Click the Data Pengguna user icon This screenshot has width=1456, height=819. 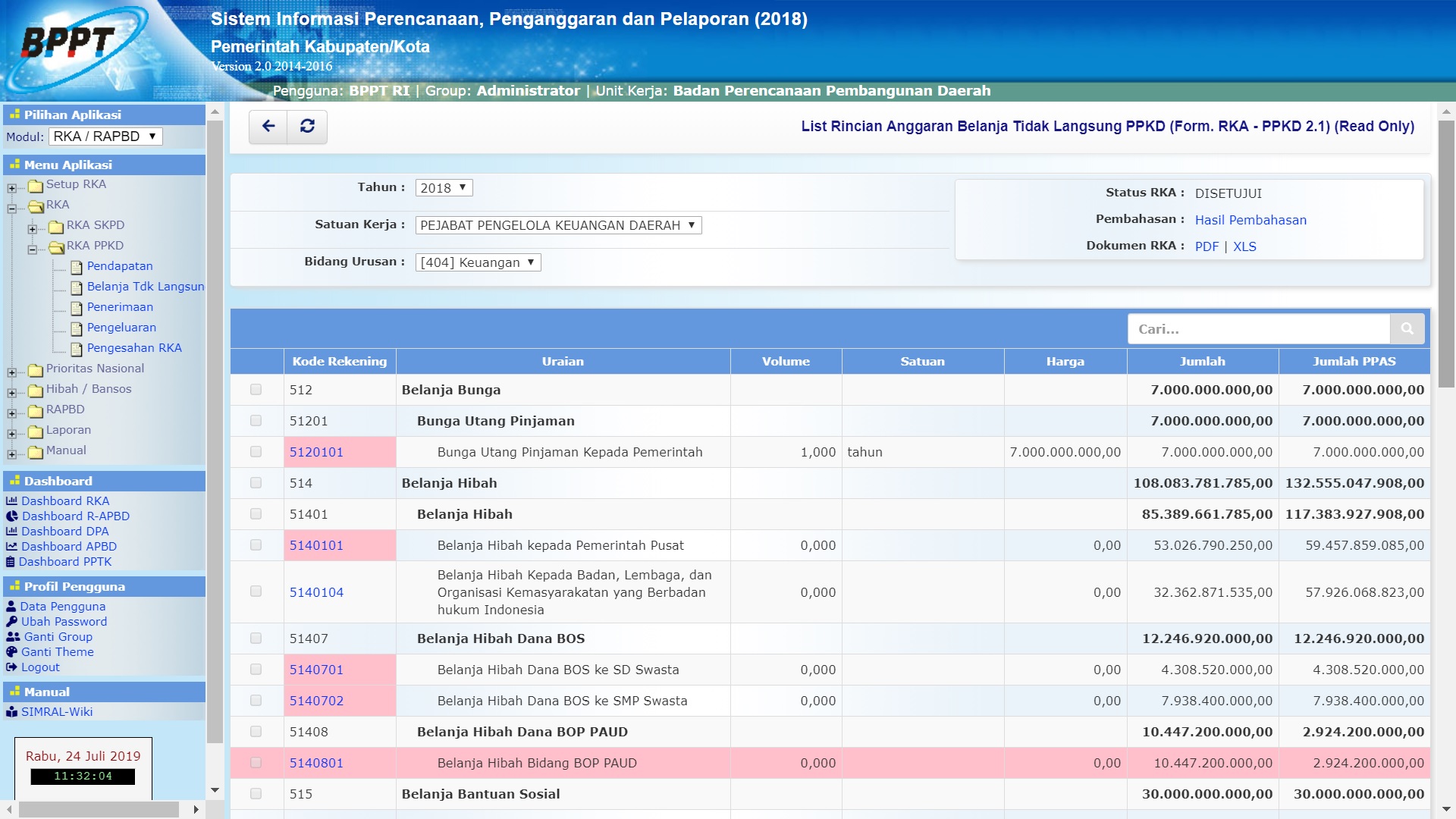click(x=11, y=606)
